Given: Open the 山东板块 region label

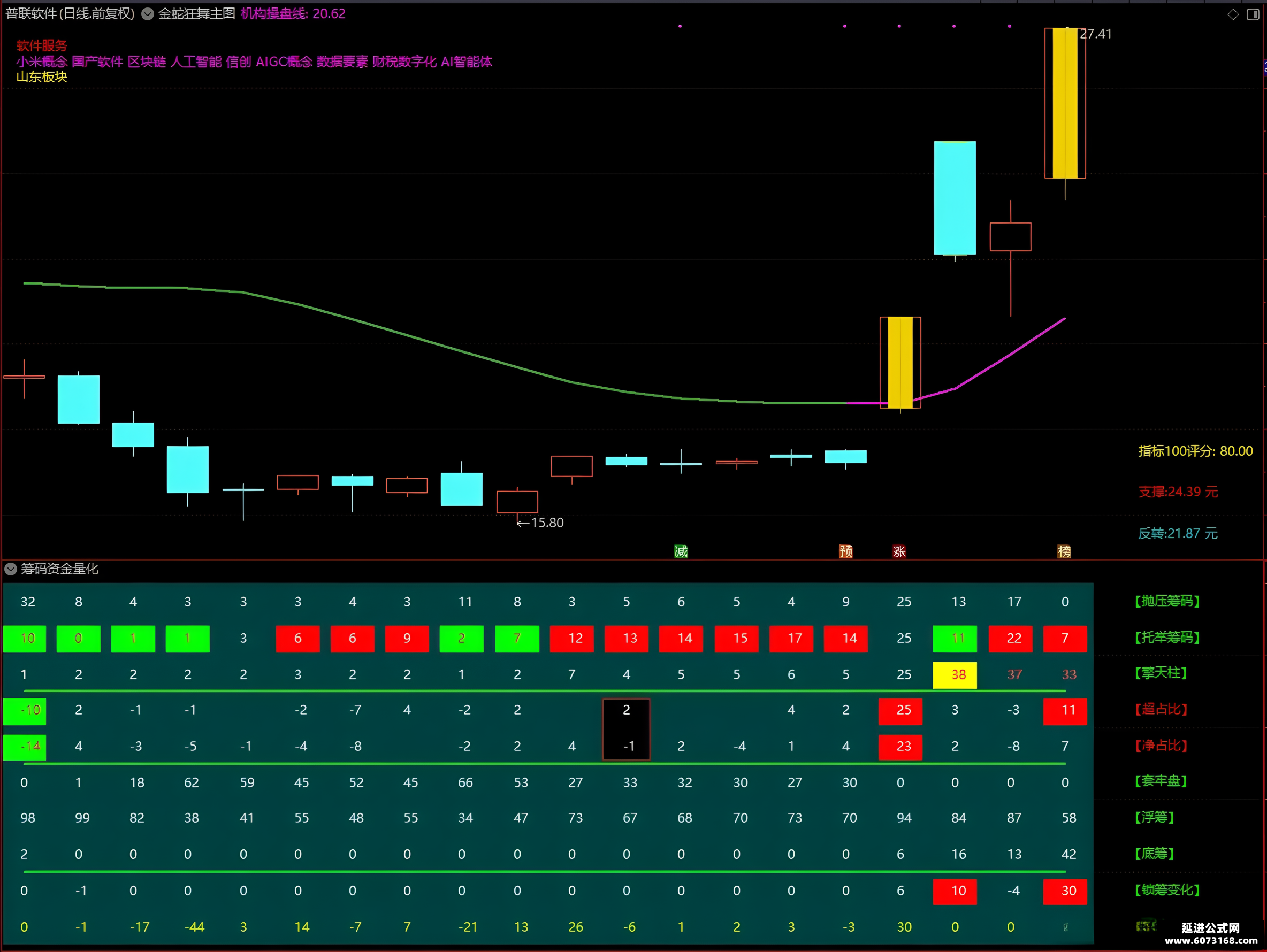Looking at the screenshot, I should pyautogui.click(x=41, y=76).
